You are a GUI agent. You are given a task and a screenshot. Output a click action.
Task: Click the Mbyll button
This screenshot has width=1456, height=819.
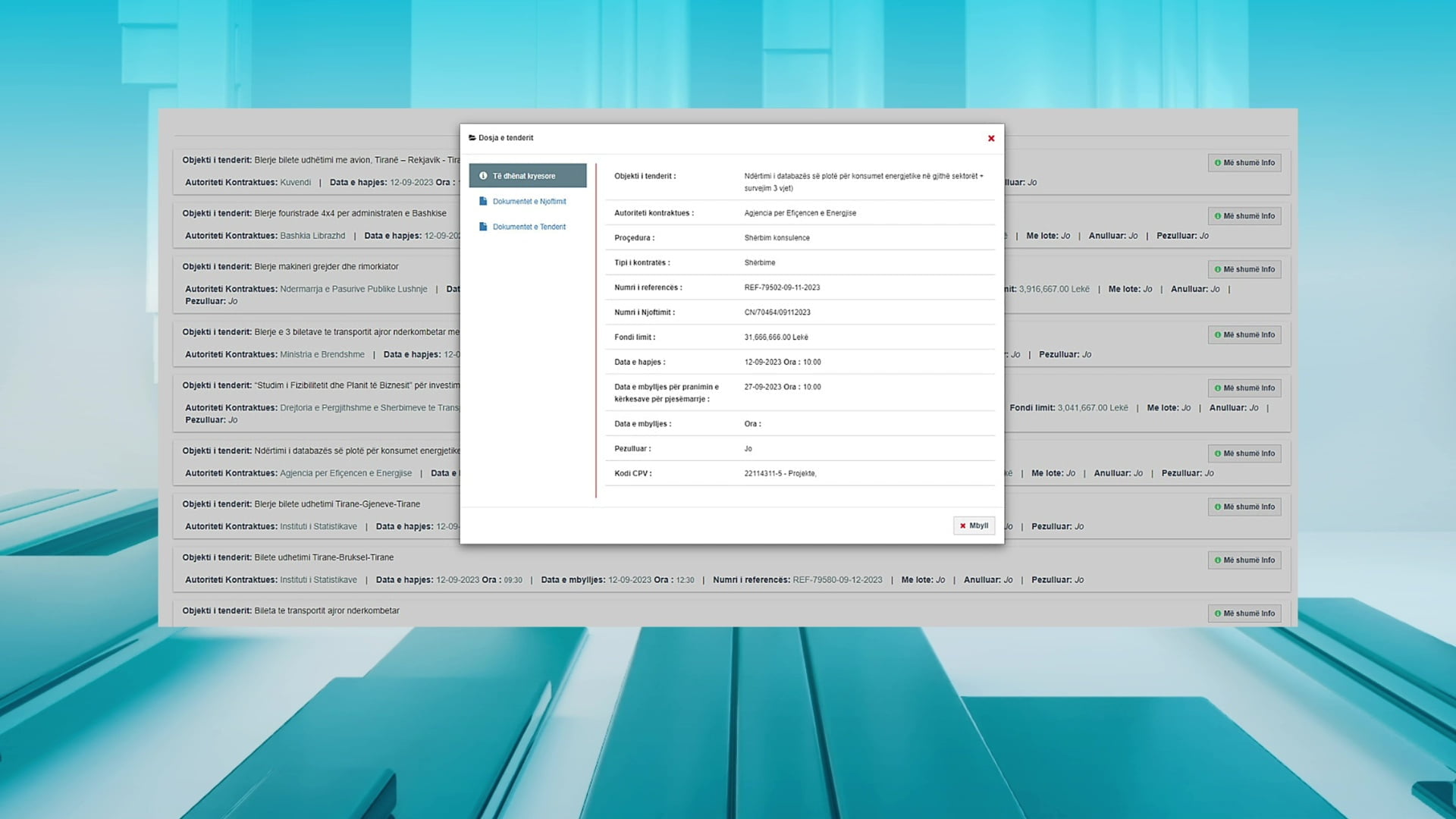point(974,526)
